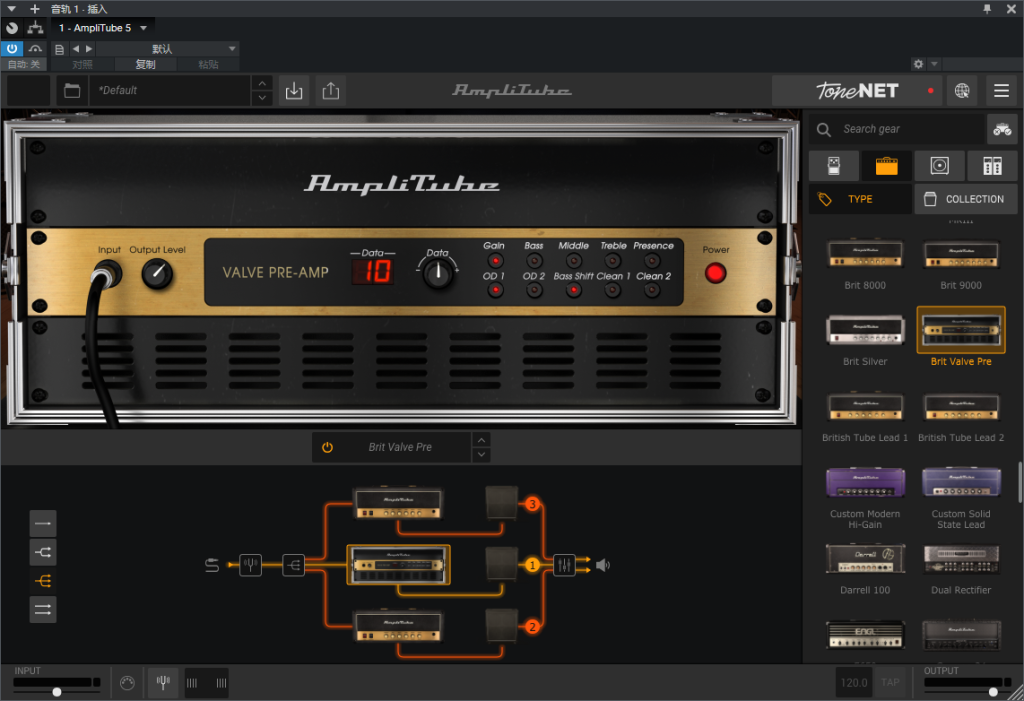Choose the parallel dual chain layout
1024x701 pixels.
(x=43, y=610)
